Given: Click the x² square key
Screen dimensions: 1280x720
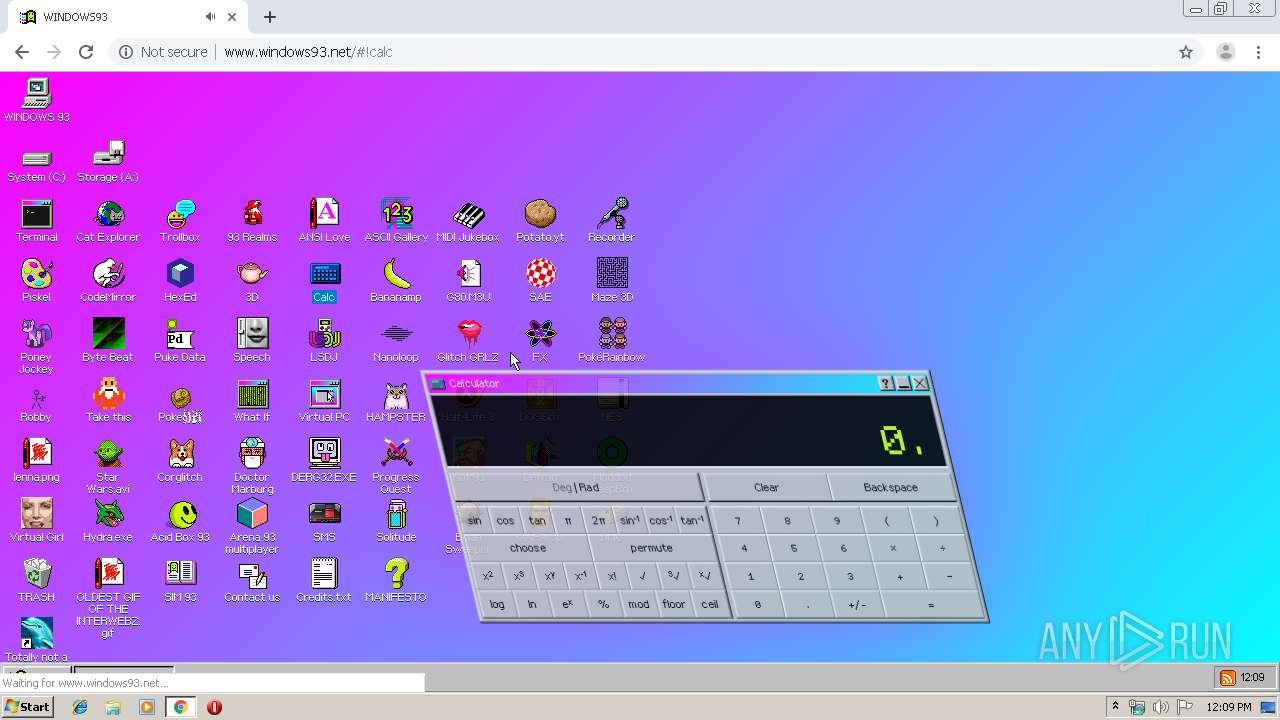Looking at the screenshot, I should pos(488,576).
